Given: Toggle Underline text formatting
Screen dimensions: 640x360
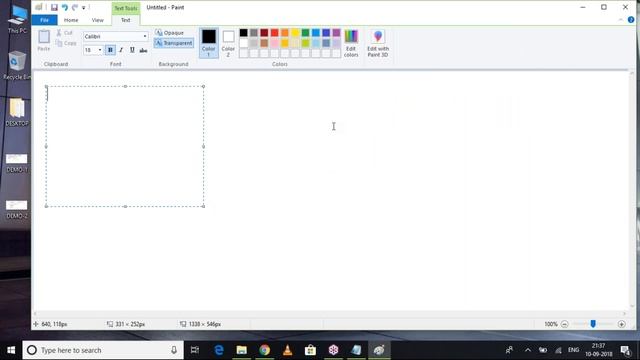Looking at the screenshot, I should click(132, 50).
